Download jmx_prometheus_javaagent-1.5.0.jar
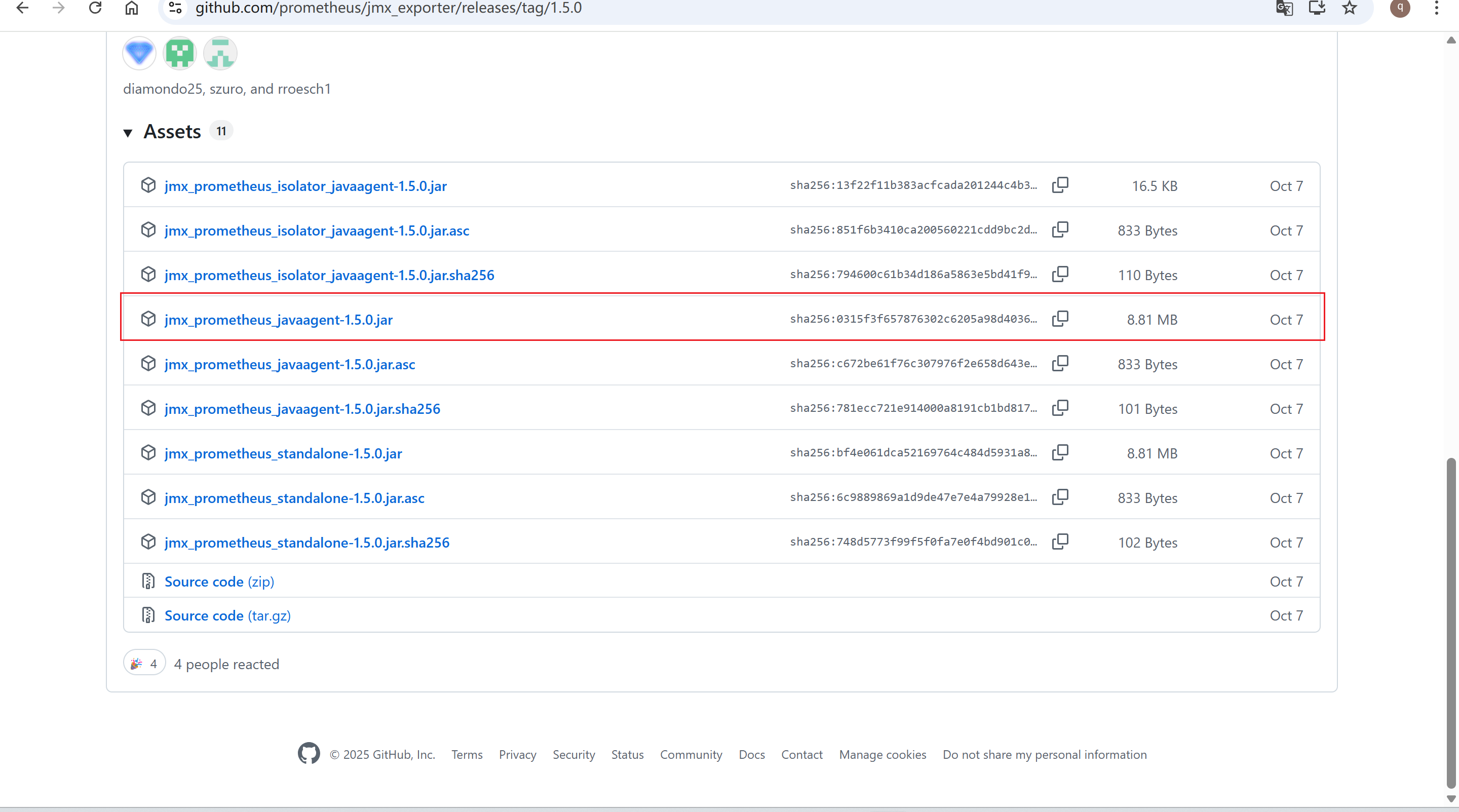The width and height of the screenshot is (1459, 812). (x=278, y=320)
